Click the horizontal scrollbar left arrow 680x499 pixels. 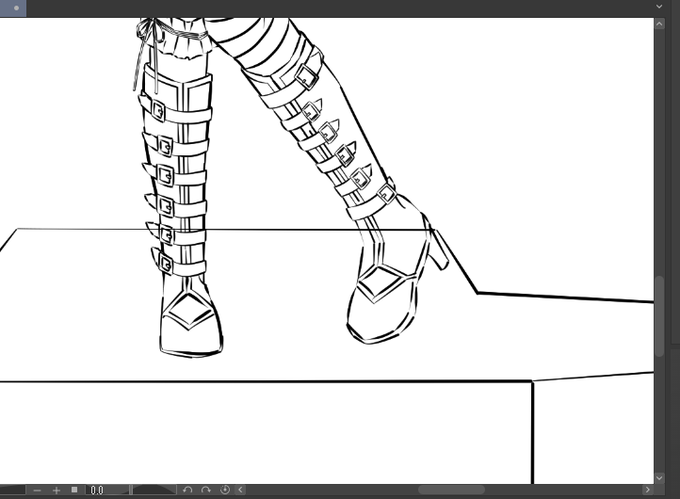[241, 490]
